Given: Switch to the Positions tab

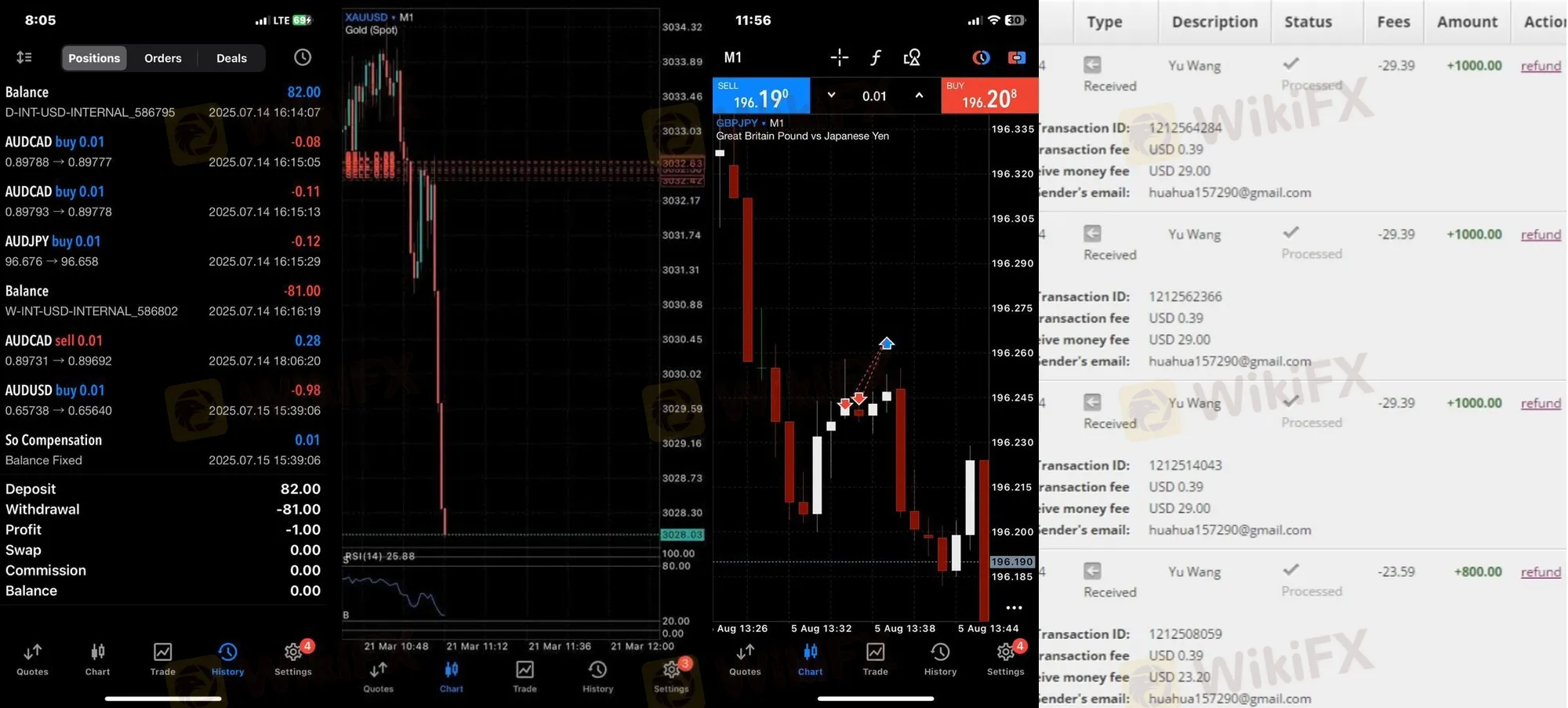Looking at the screenshot, I should [94, 58].
